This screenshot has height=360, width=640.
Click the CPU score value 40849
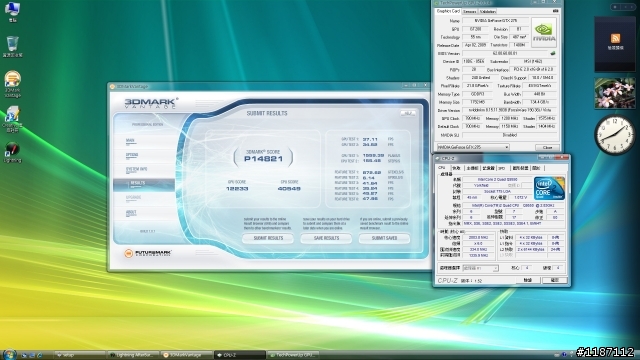[x=289, y=189]
